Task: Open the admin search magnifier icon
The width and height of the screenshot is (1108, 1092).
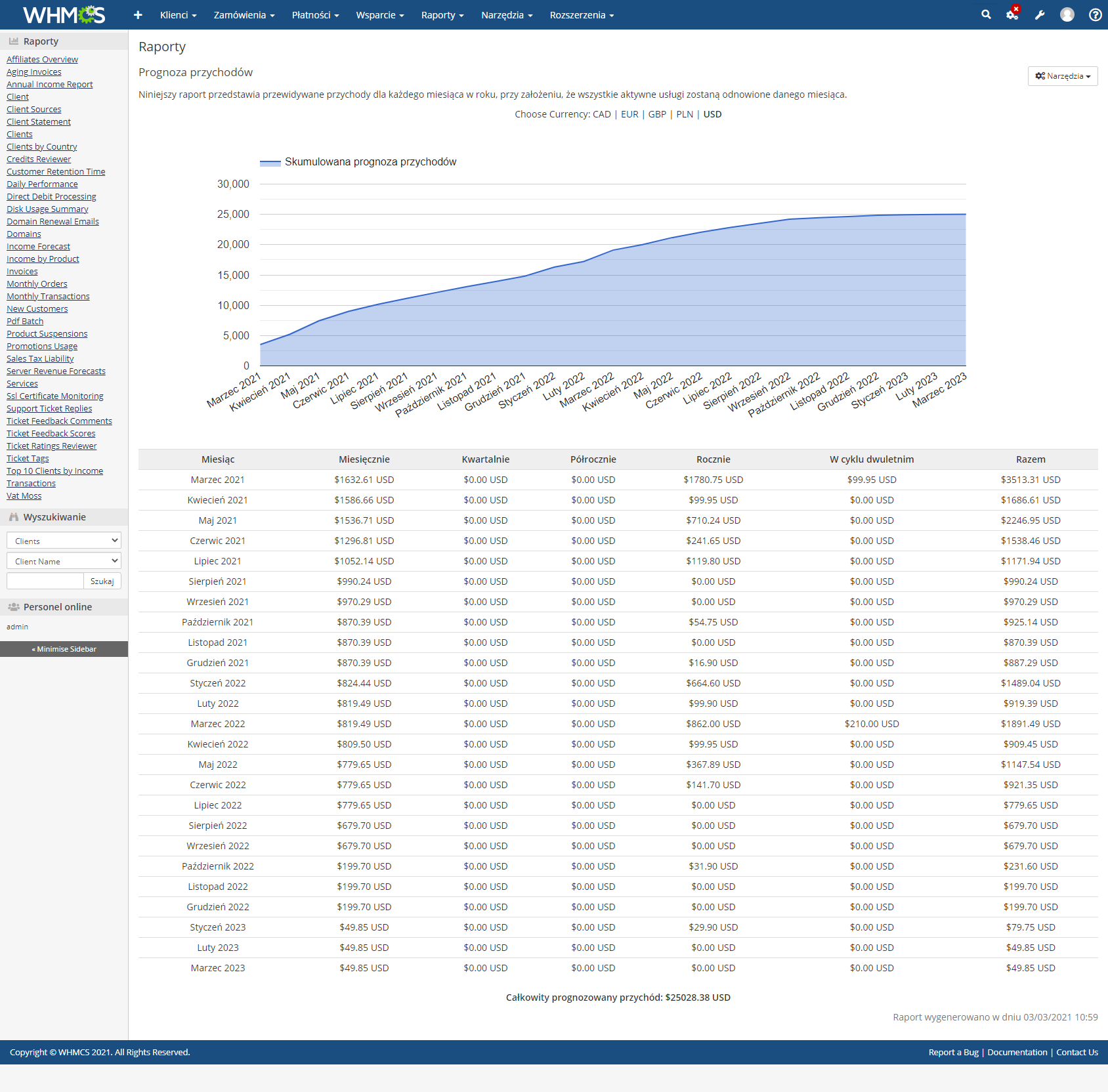Action: pos(986,14)
